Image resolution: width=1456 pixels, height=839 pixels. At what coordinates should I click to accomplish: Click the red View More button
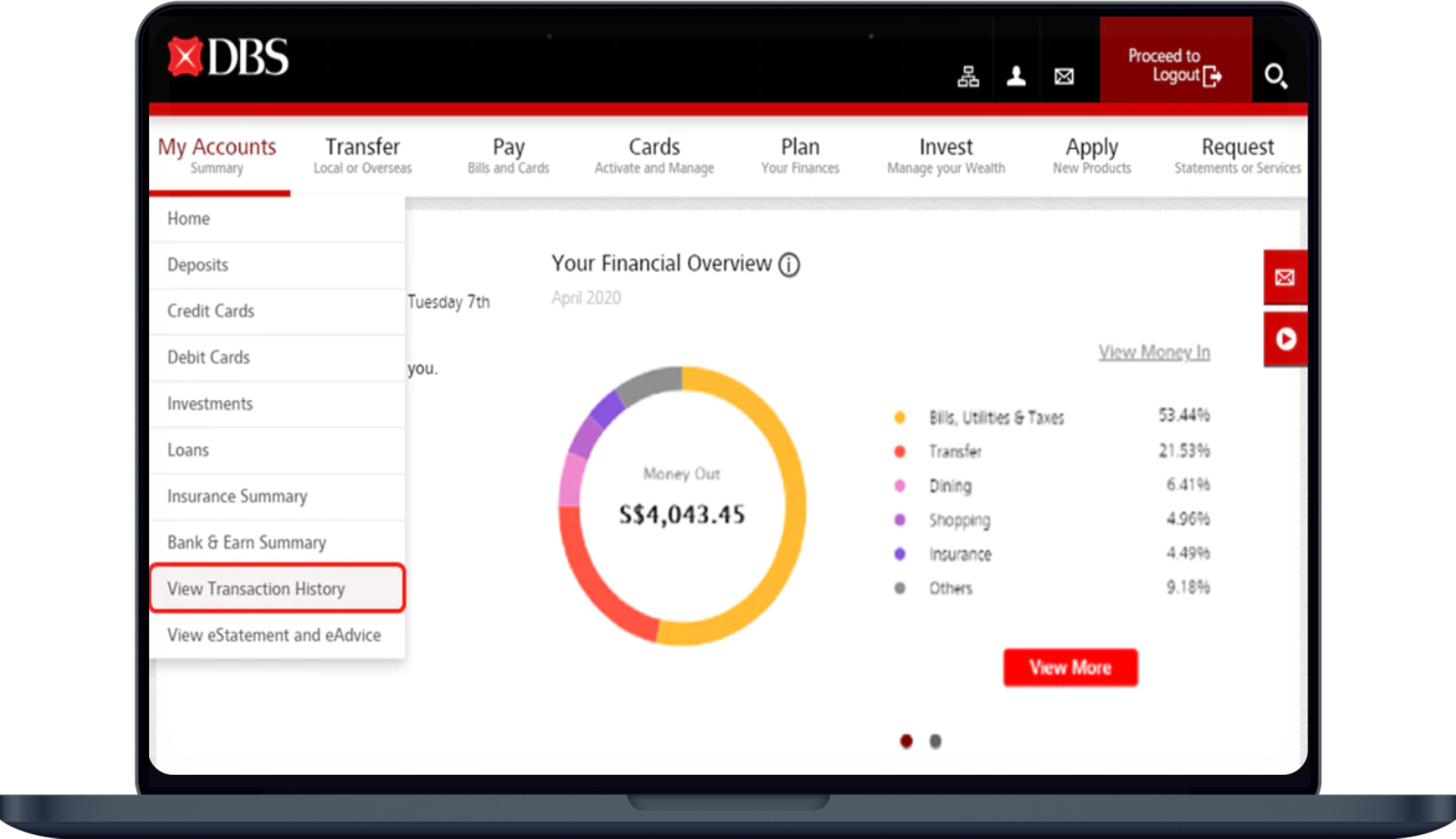pyautogui.click(x=1070, y=667)
